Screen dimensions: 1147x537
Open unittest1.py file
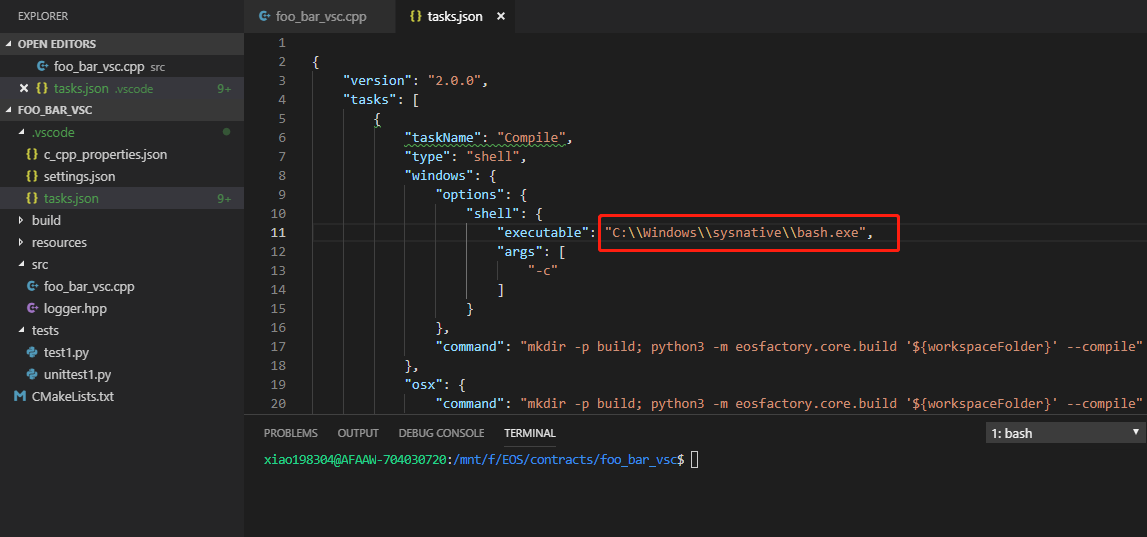(x=78, y=374)
